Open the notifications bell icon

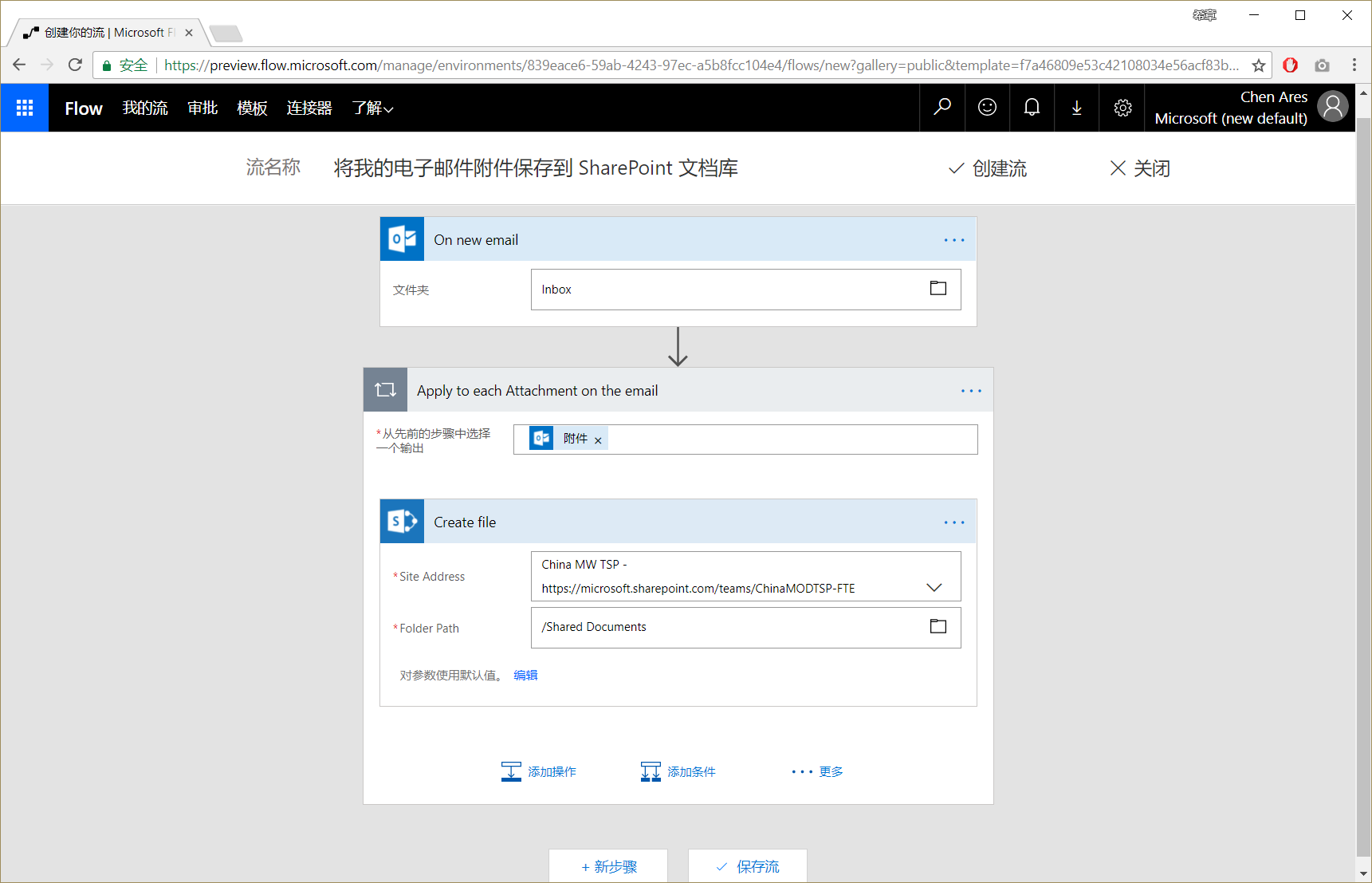(x=1032, y=108)
